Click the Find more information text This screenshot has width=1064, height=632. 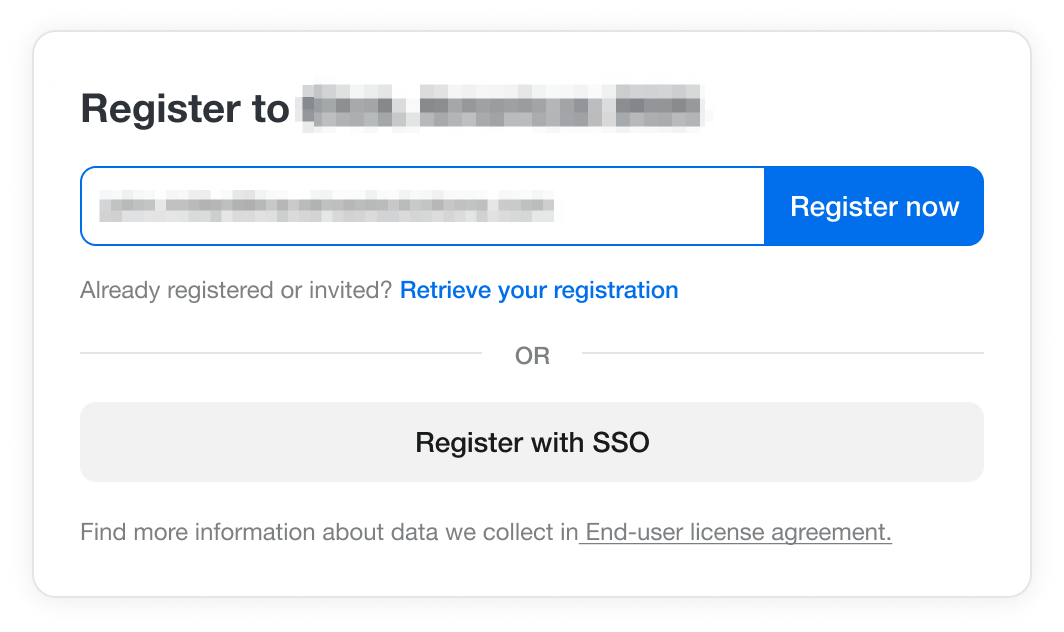pos(329,532)
